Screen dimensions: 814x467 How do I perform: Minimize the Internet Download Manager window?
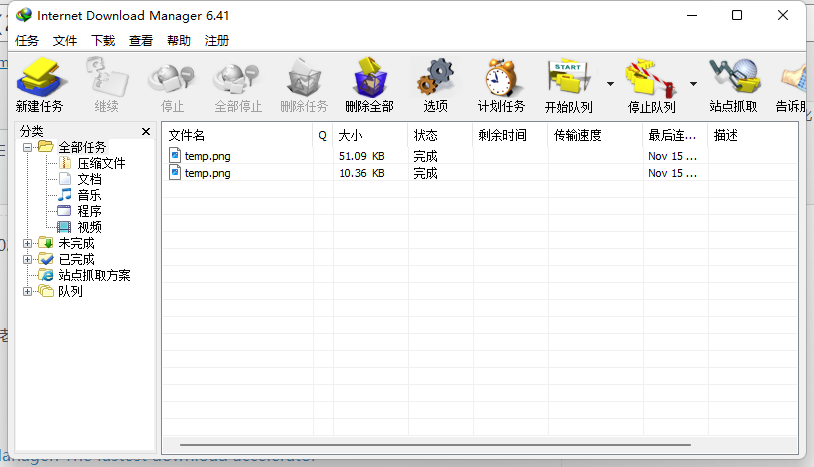point(692,16)
